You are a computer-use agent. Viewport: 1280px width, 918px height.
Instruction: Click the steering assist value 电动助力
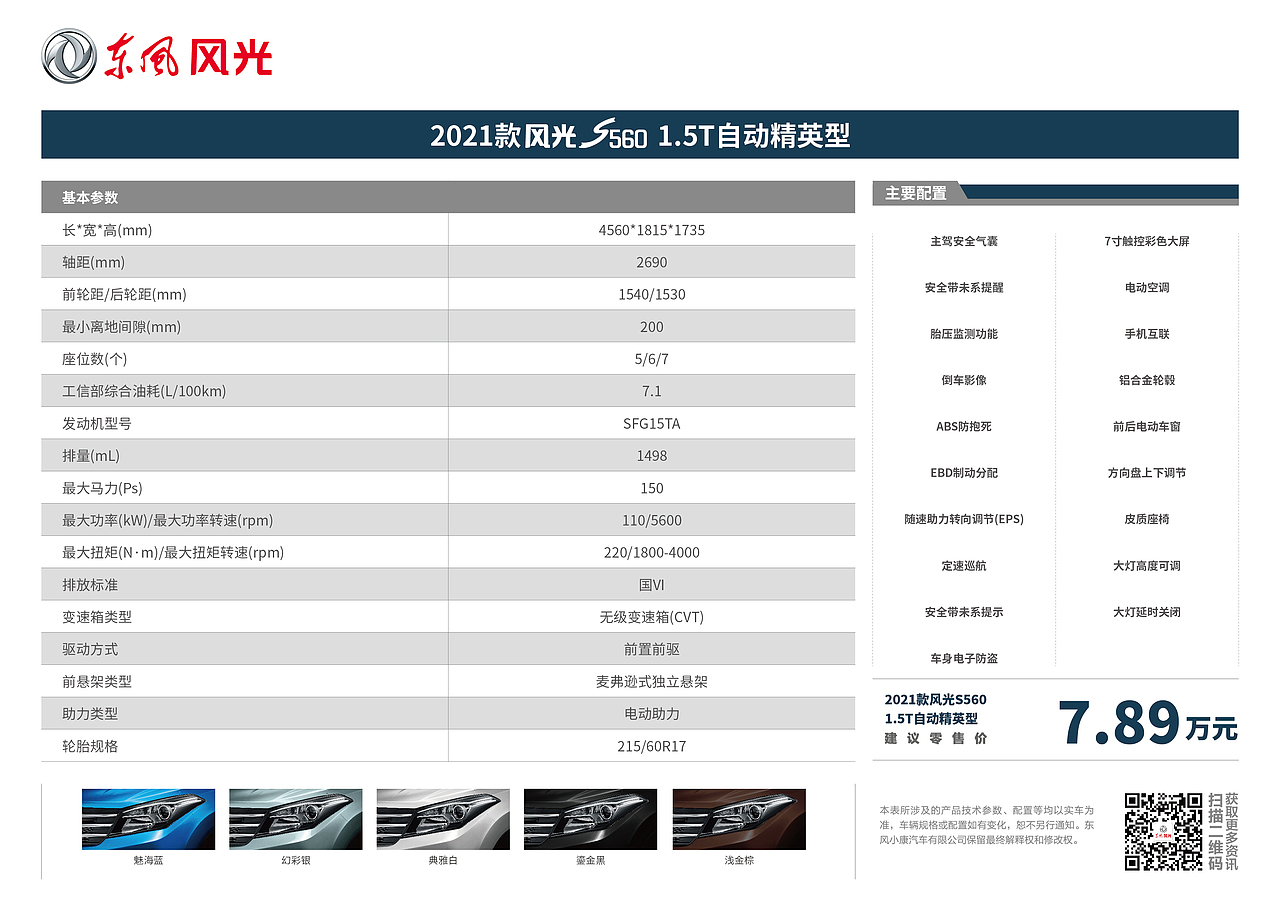[x=652, y=714]
